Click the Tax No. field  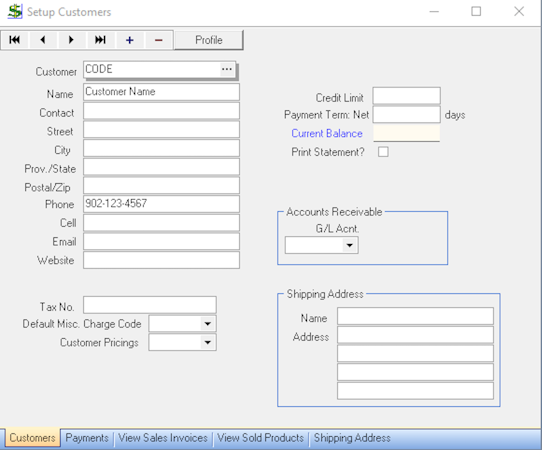(150, 305)
